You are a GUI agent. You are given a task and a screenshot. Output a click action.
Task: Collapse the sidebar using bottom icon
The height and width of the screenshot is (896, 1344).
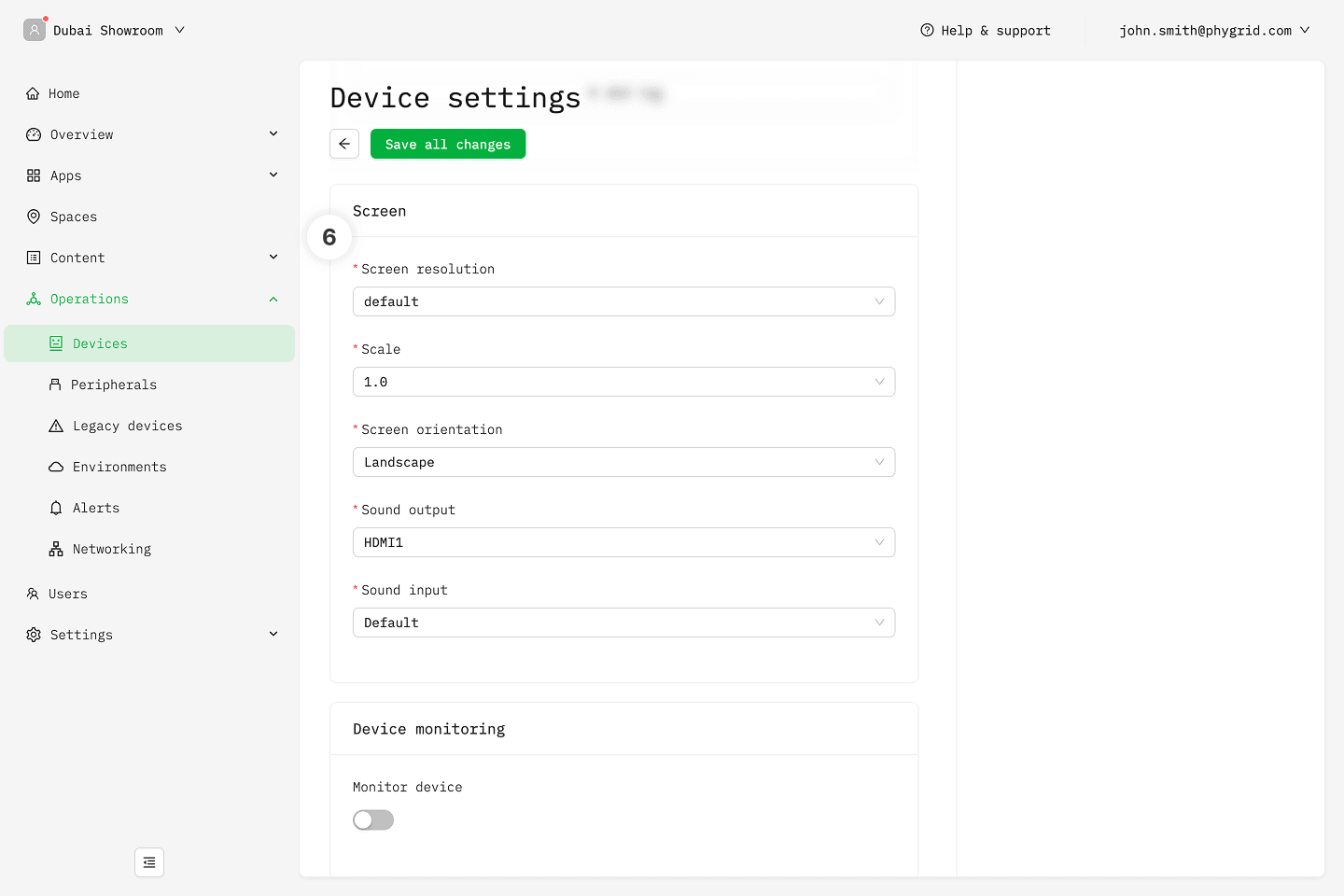pos(149,862)
